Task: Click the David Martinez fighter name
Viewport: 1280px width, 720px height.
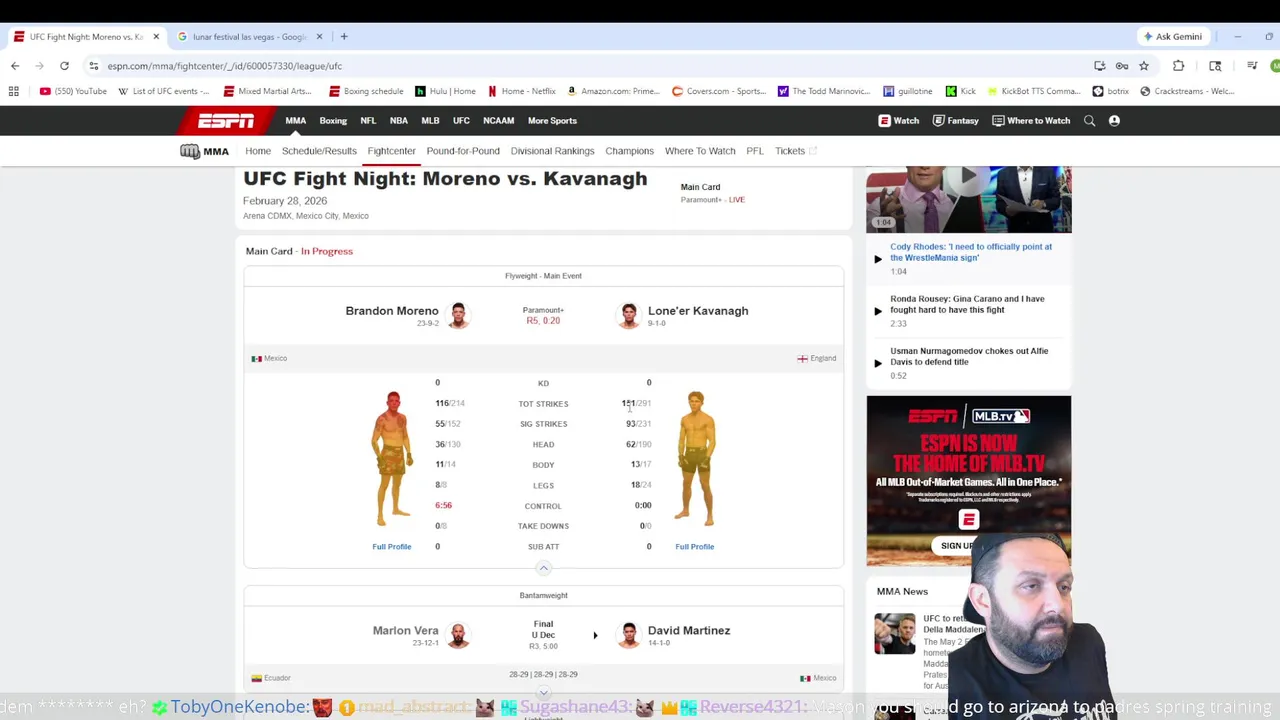Action: [689, 631]
